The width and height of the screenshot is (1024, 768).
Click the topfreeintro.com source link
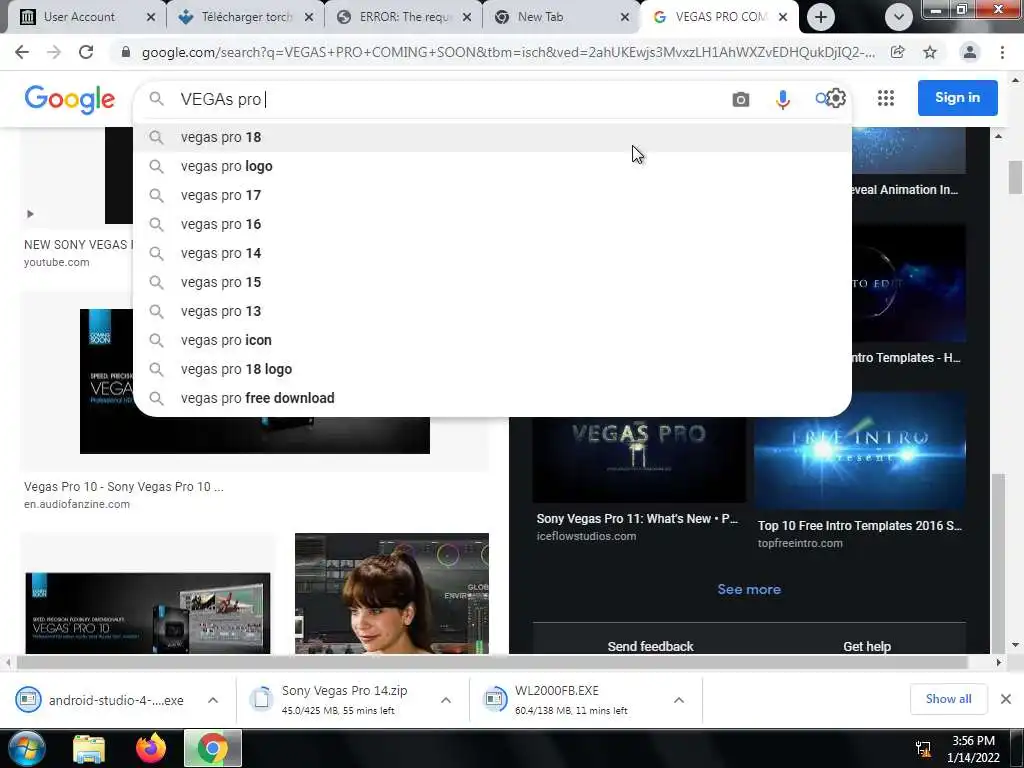[x=800, y=543]
